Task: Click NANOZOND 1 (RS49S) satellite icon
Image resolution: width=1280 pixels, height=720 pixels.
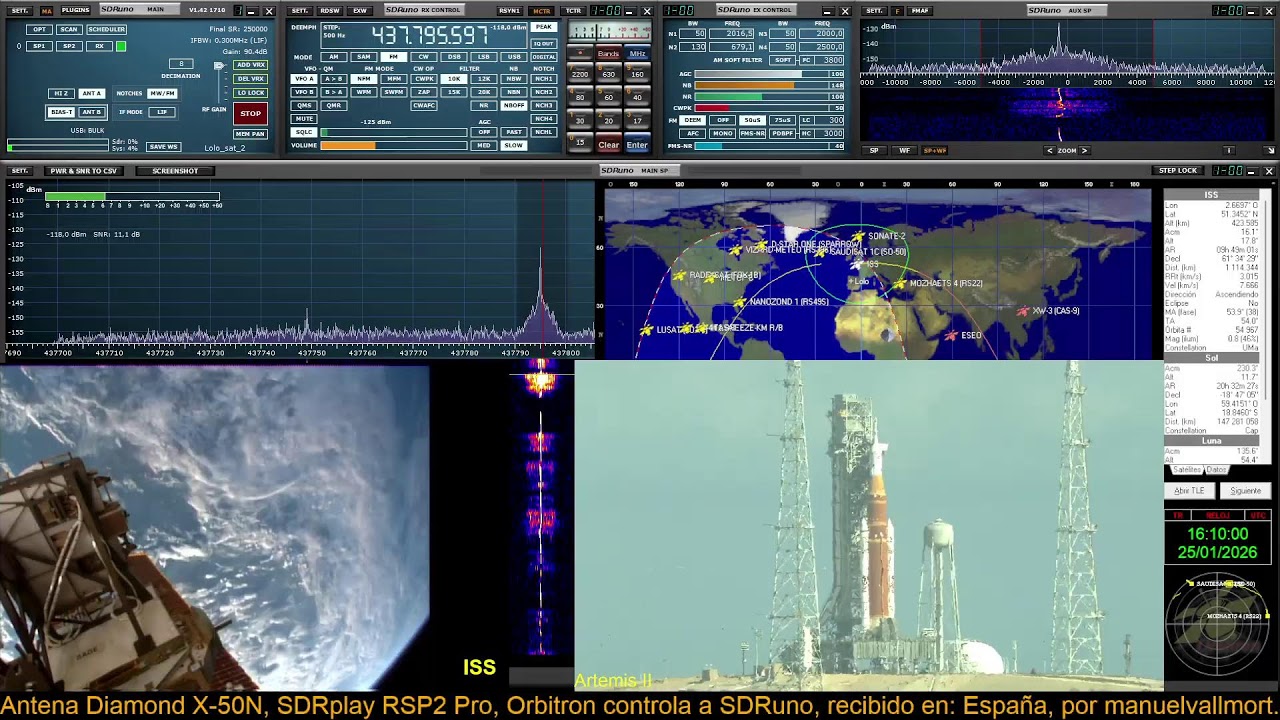Action: tap(739, 302)
